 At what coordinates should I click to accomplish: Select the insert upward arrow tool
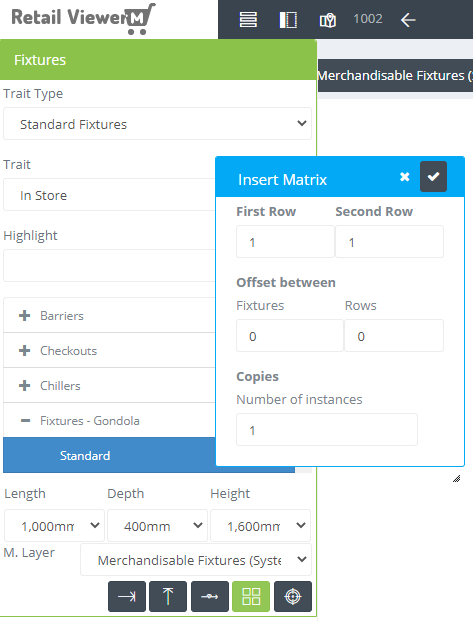click(168, 596)
